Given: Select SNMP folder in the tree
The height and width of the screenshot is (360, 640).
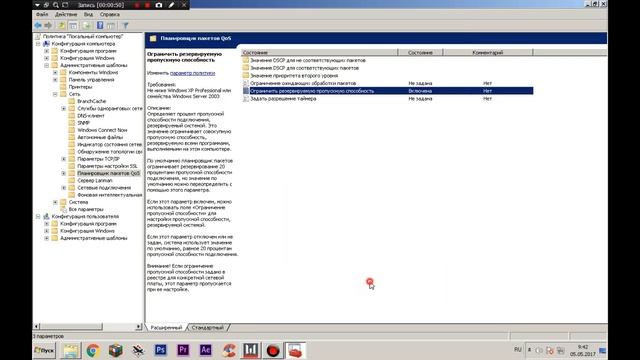Looking at the screenshot, I should (83, 123).
